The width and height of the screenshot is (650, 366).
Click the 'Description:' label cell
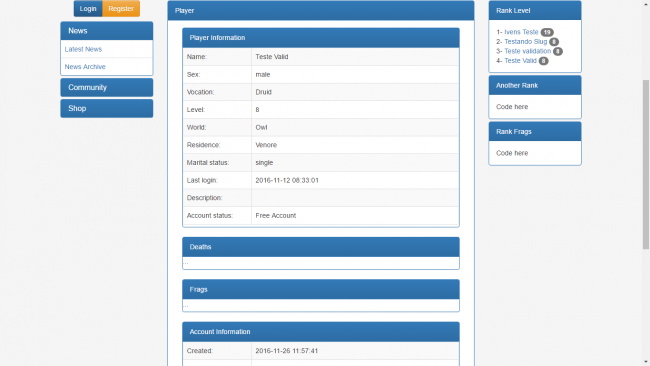pyautogui.click(x=217, y=198)
